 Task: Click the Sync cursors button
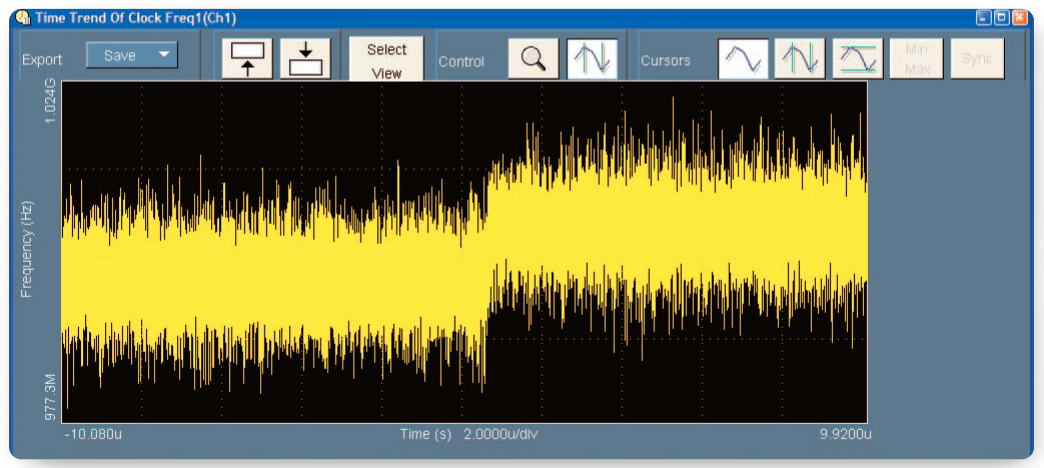975,59
